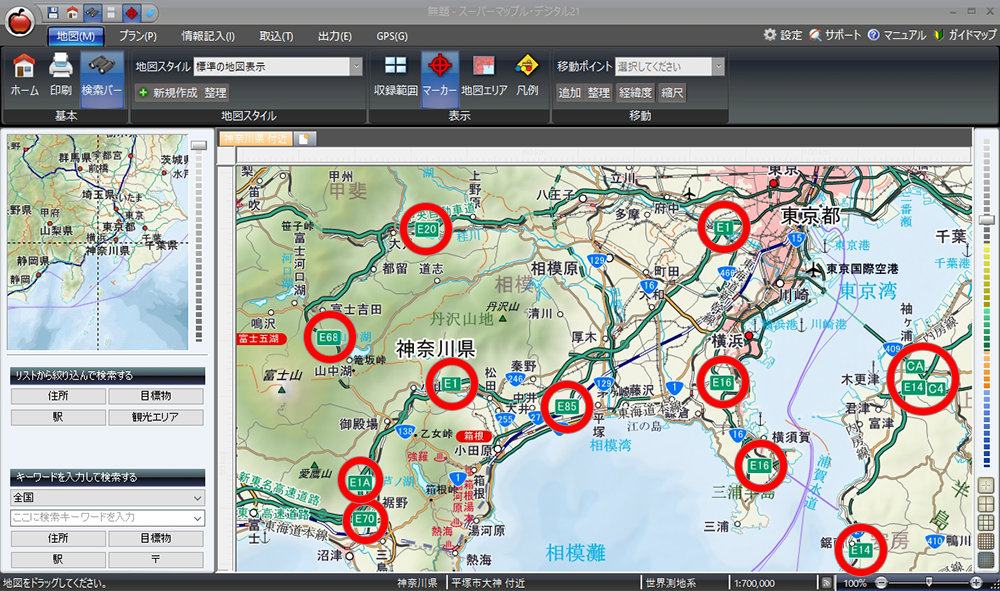Viewport: 1000px width, 591px height.
Task: Open the keyword history arrow in search field
Action: (197, 518)
